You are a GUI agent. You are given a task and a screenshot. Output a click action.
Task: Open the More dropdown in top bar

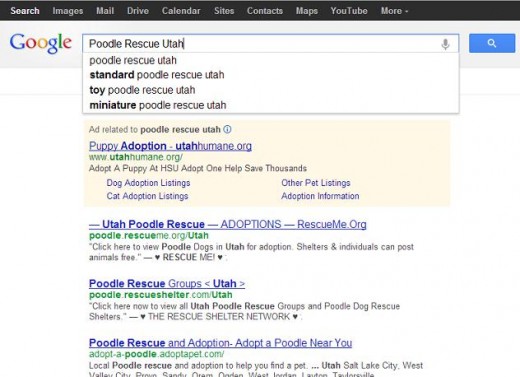pyautogui.click(x=394, y=11)
